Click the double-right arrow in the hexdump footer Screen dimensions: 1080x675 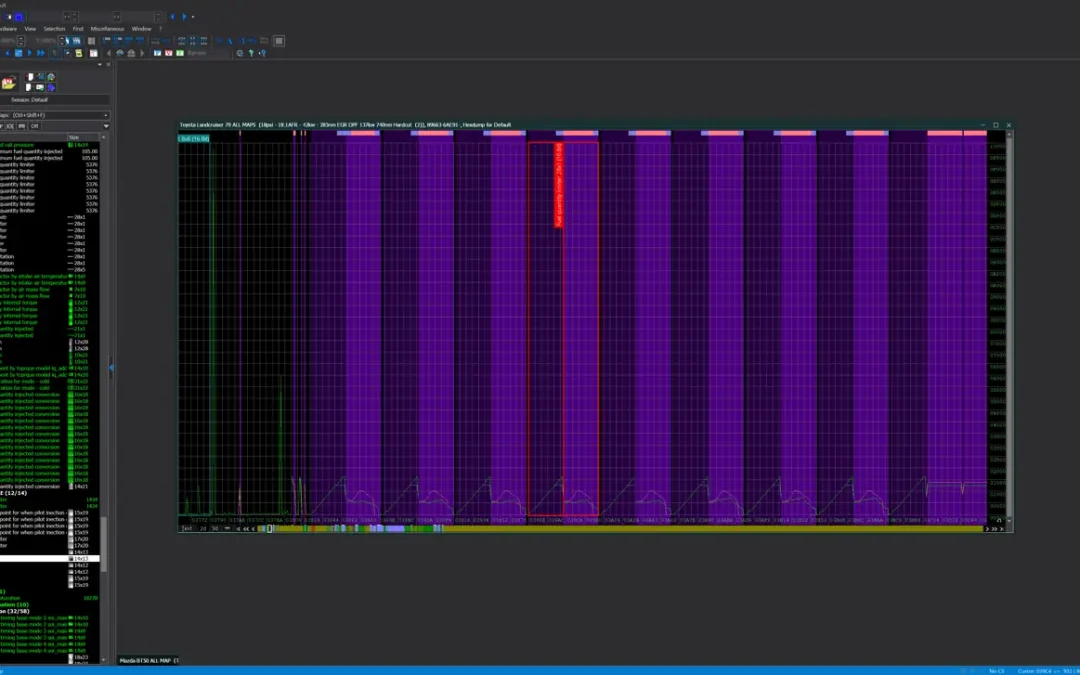tap(994, 529)
